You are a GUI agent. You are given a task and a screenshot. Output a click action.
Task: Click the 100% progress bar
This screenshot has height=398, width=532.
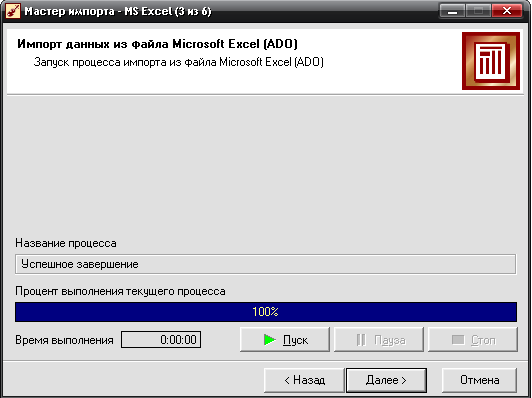pyautogui.click(x=266, y=312)
